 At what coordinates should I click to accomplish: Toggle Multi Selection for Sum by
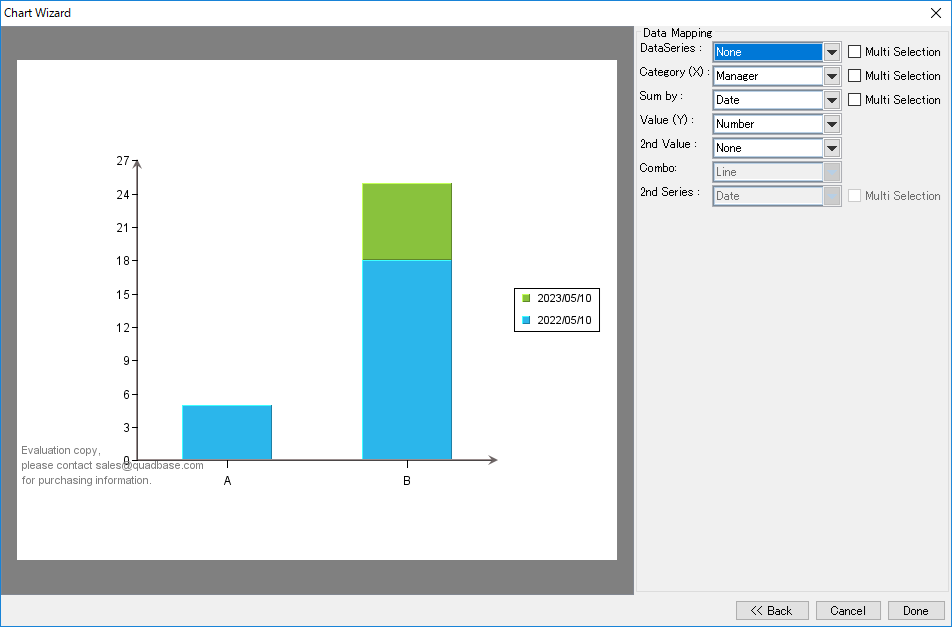pos(855,100)
